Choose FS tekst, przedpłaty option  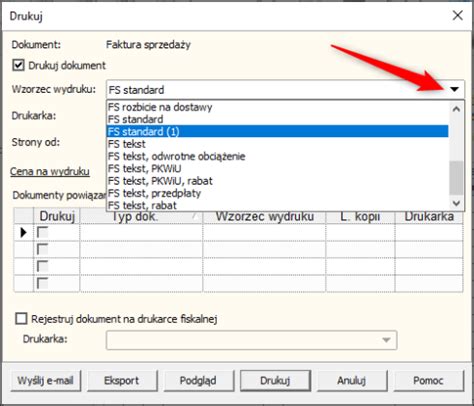[x=277, y=193]
